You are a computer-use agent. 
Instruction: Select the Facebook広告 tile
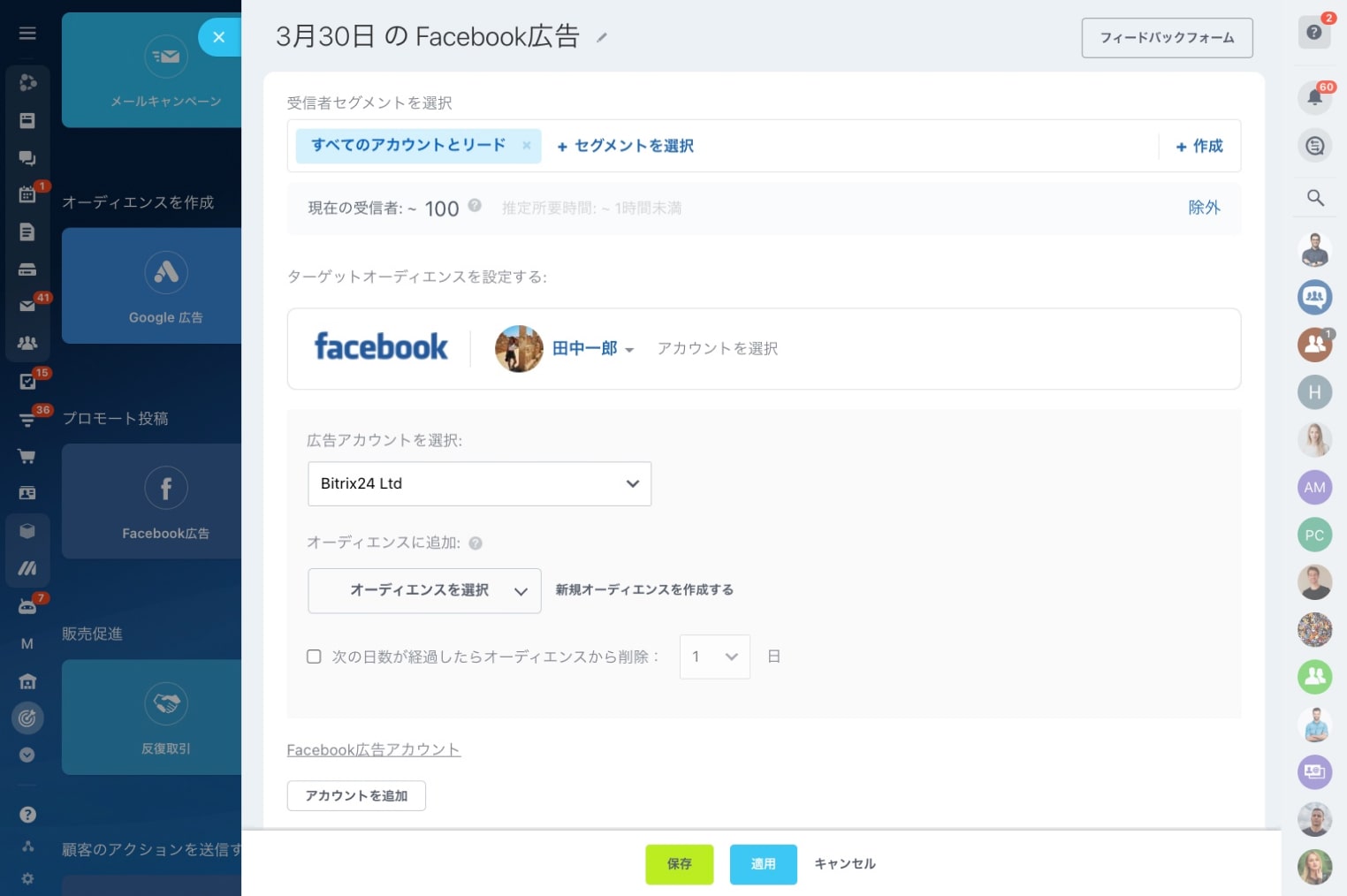pyautogui.click(x=151, y=501)
